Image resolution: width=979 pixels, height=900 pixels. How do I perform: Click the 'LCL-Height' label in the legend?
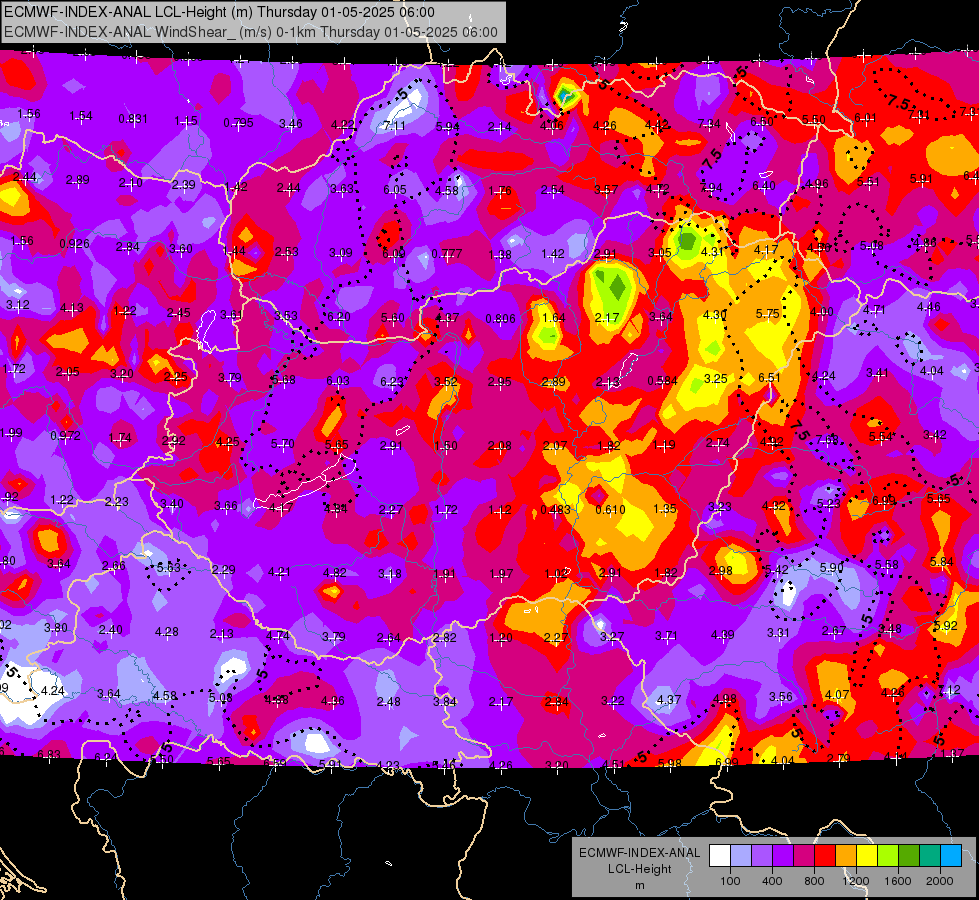tap(639, 869)
